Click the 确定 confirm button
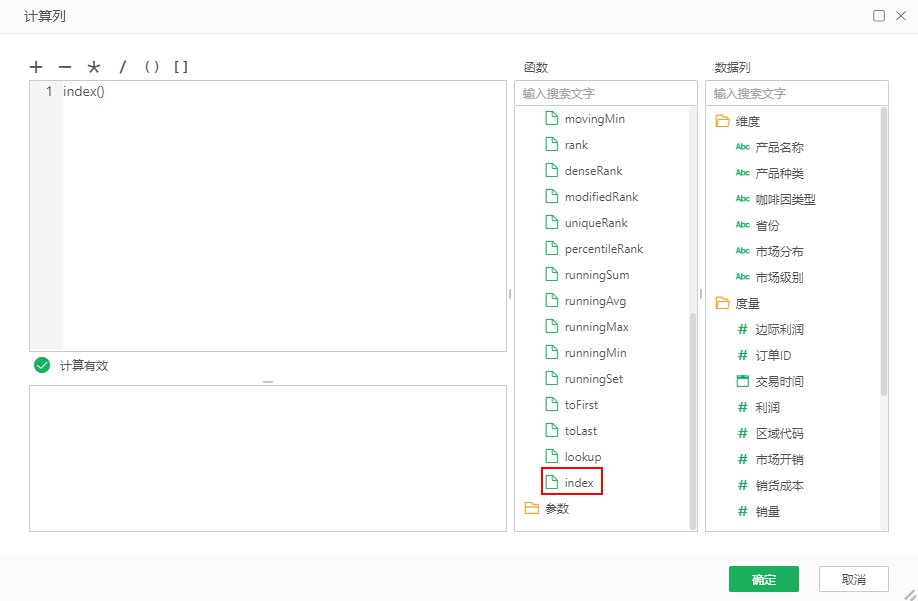Viewport: 918px width, 601px height. (764, 579)
